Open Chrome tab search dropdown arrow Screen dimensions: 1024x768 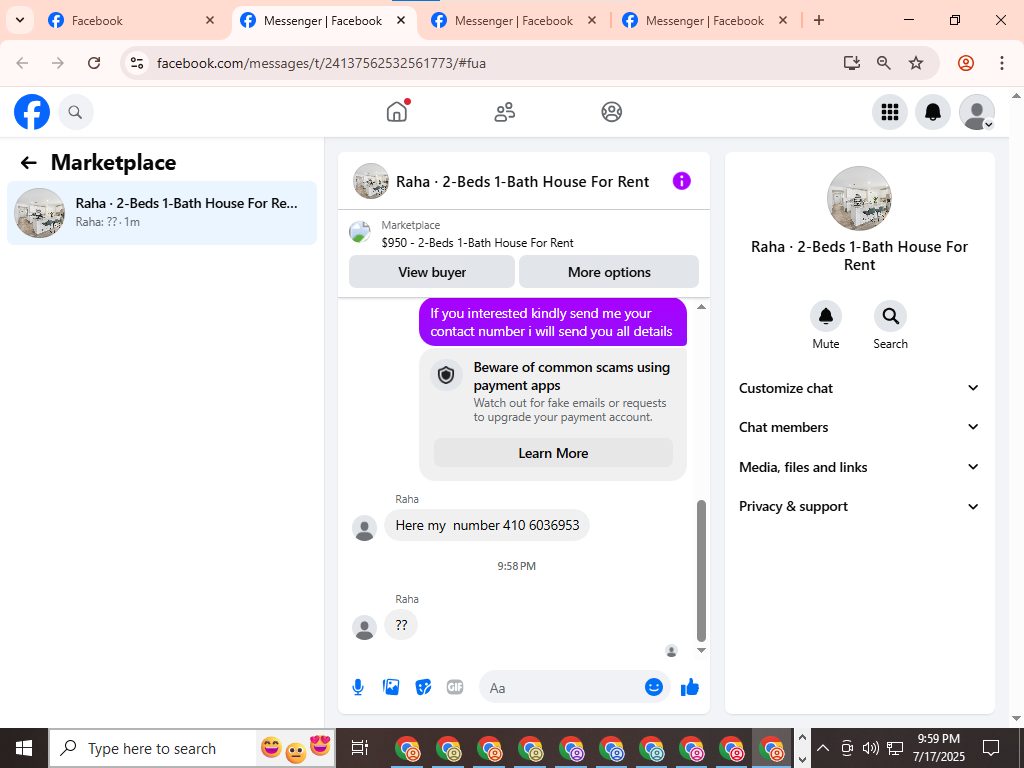[20, 20]
